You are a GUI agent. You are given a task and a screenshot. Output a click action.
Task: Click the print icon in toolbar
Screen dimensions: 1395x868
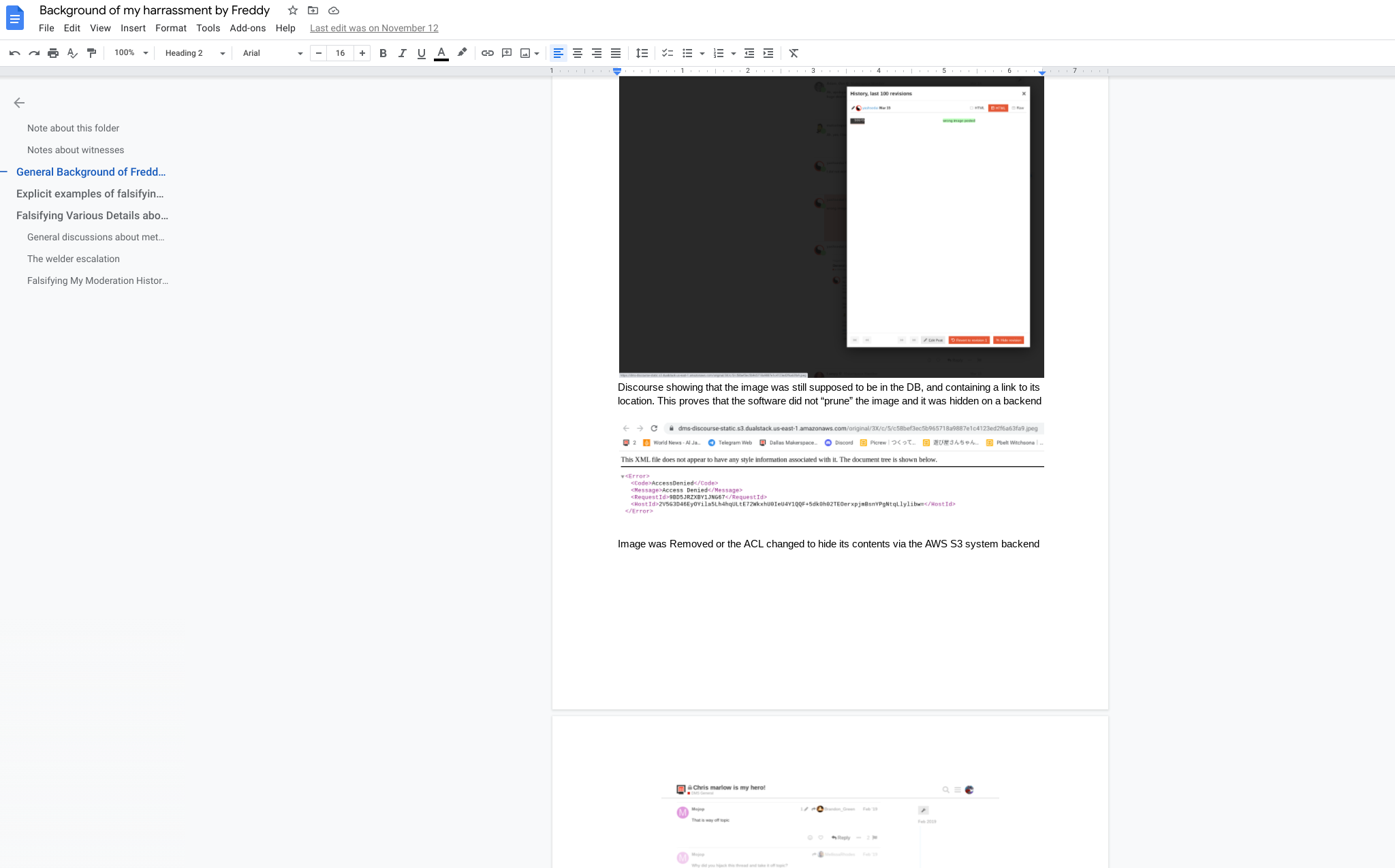(x=53, y=53)
